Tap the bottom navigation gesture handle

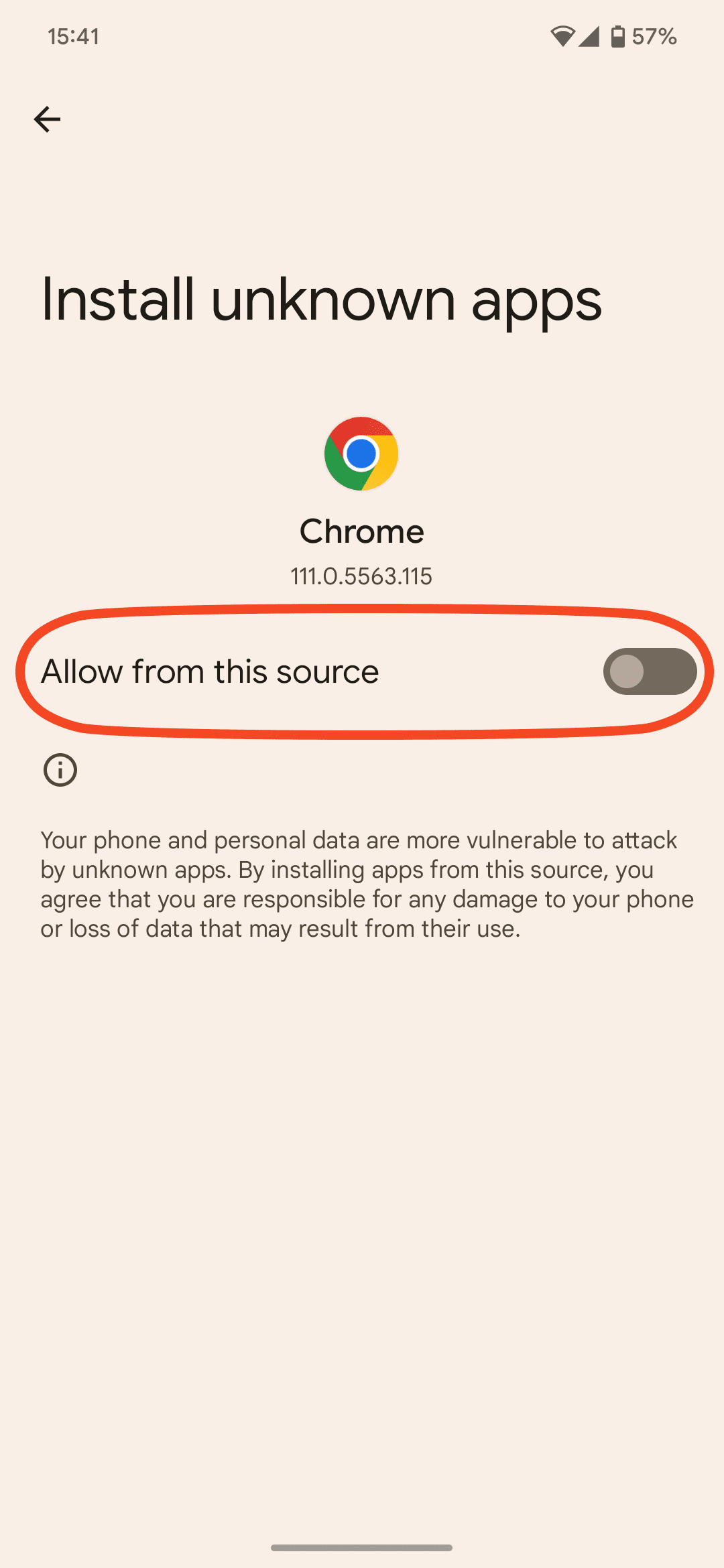pyautogui.click(x=361, y=1548)
